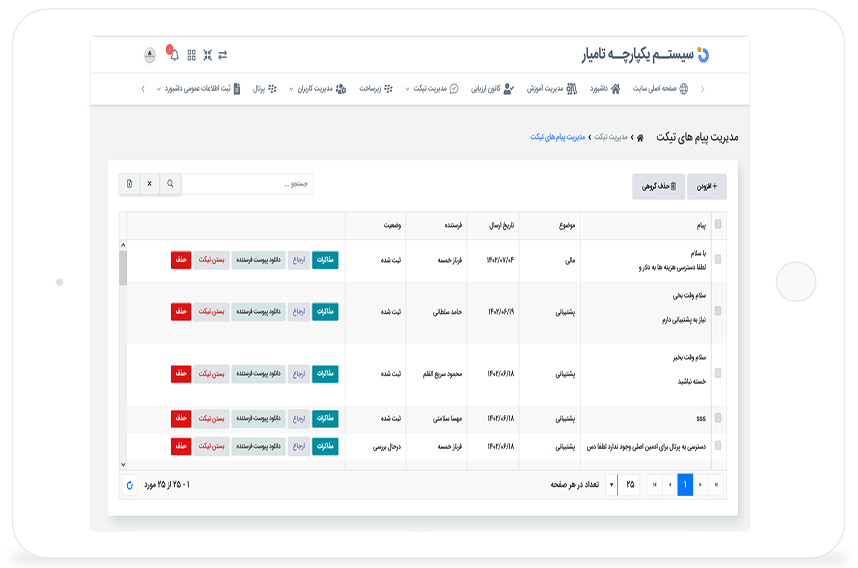Click in the جستجو search field
The image size is (858, 568).
[x=246, y=184]
